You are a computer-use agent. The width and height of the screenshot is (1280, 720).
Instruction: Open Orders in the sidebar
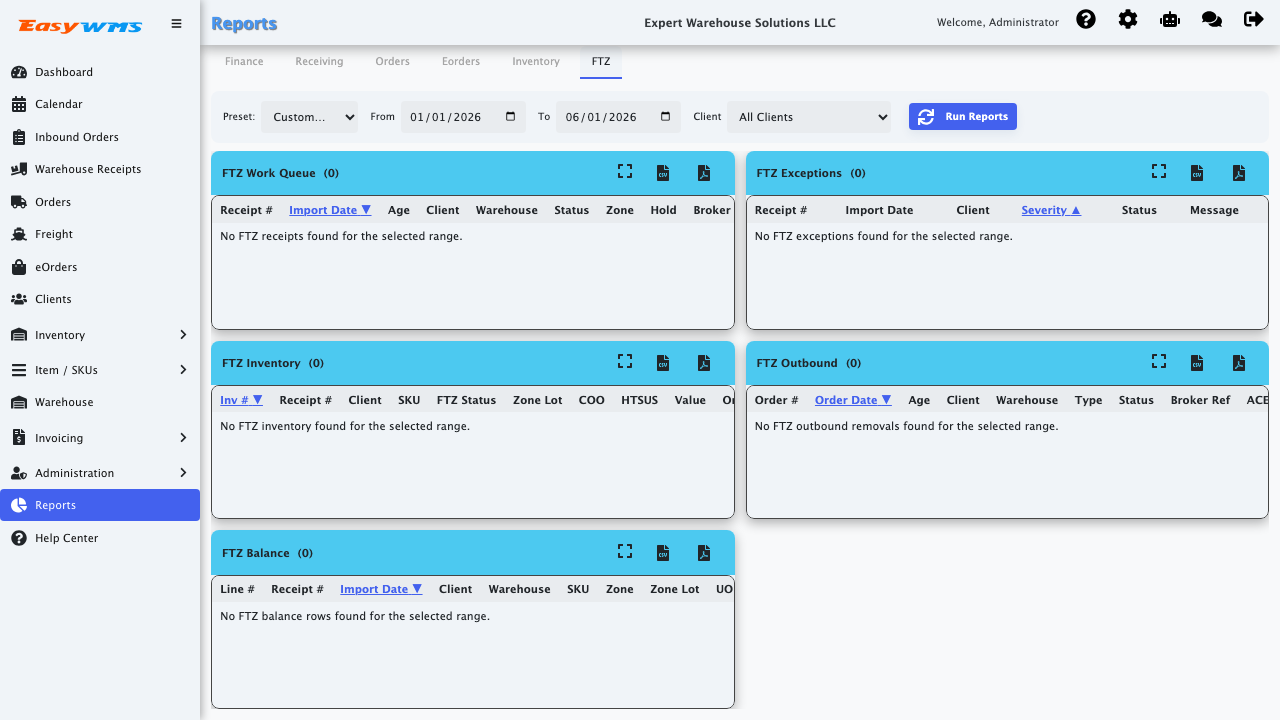click(x=100, y=202)
